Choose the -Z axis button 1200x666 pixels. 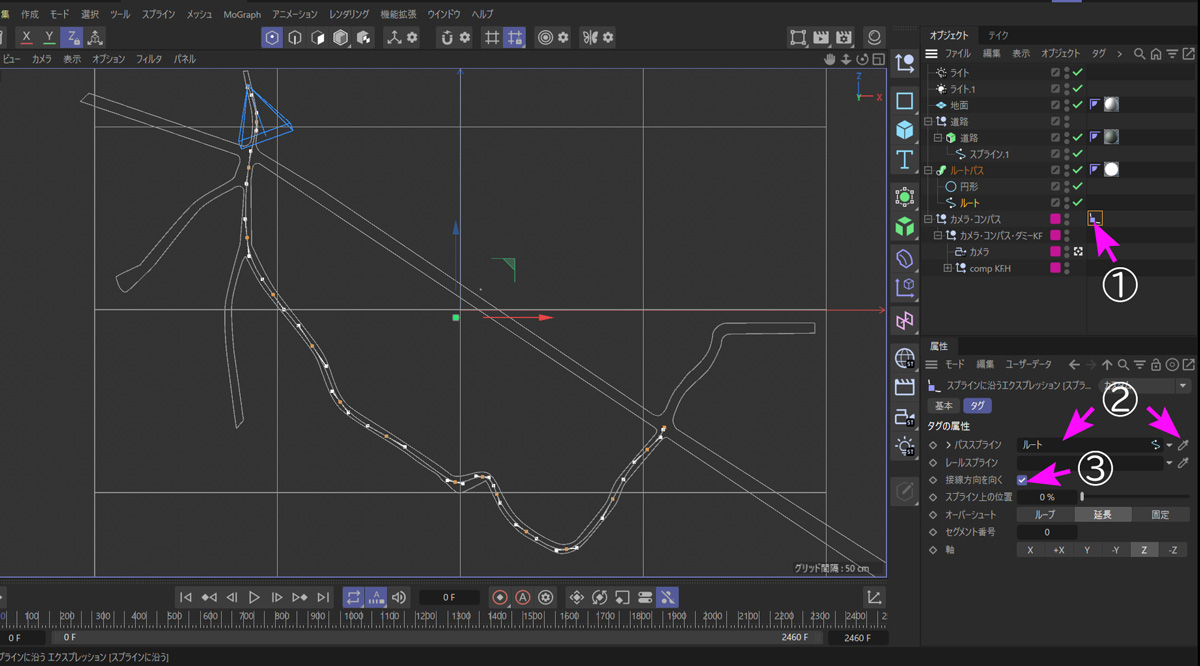[x=1172, y=549]
